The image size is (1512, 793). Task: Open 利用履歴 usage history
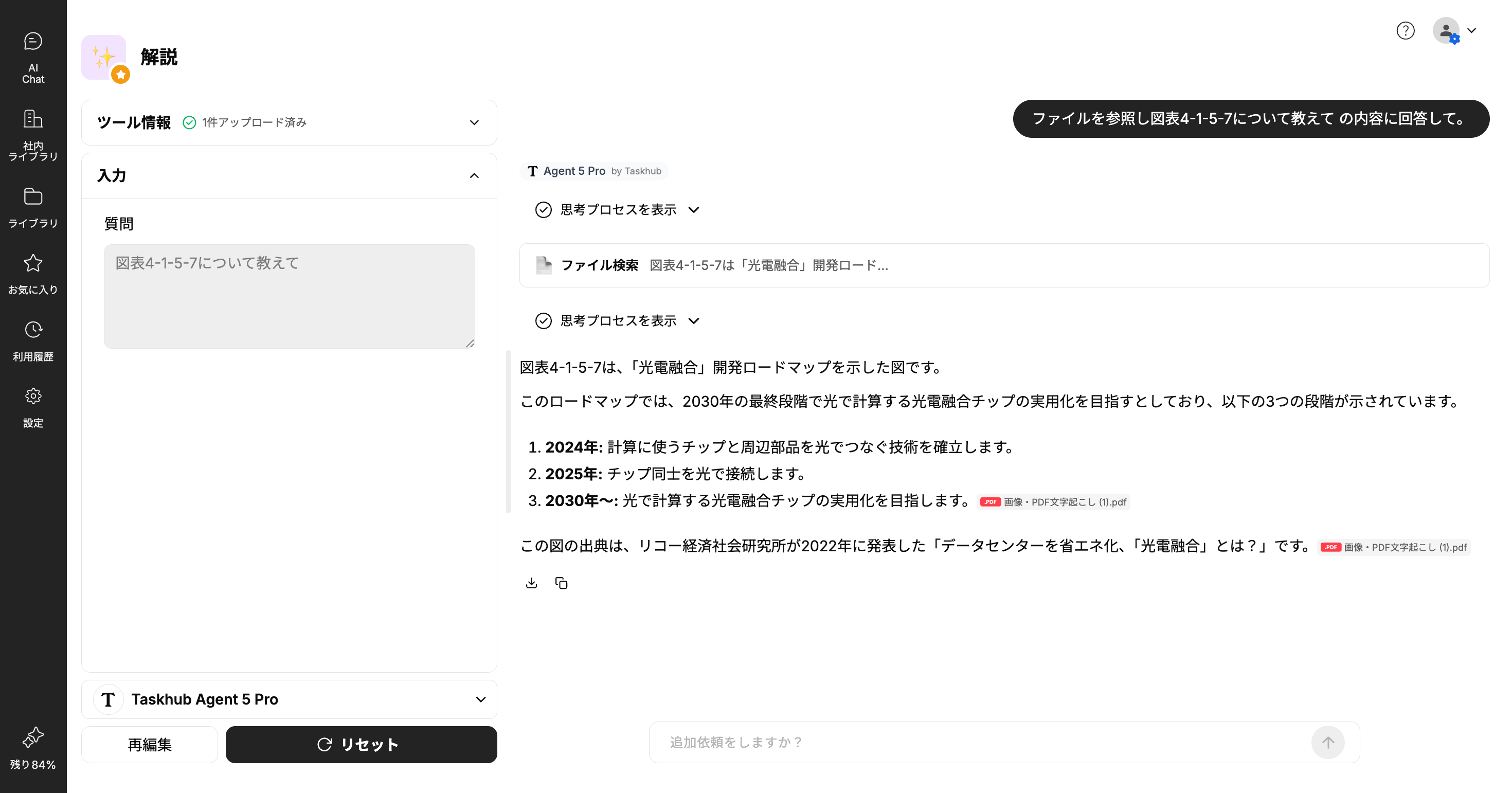(x=33, y=340)
